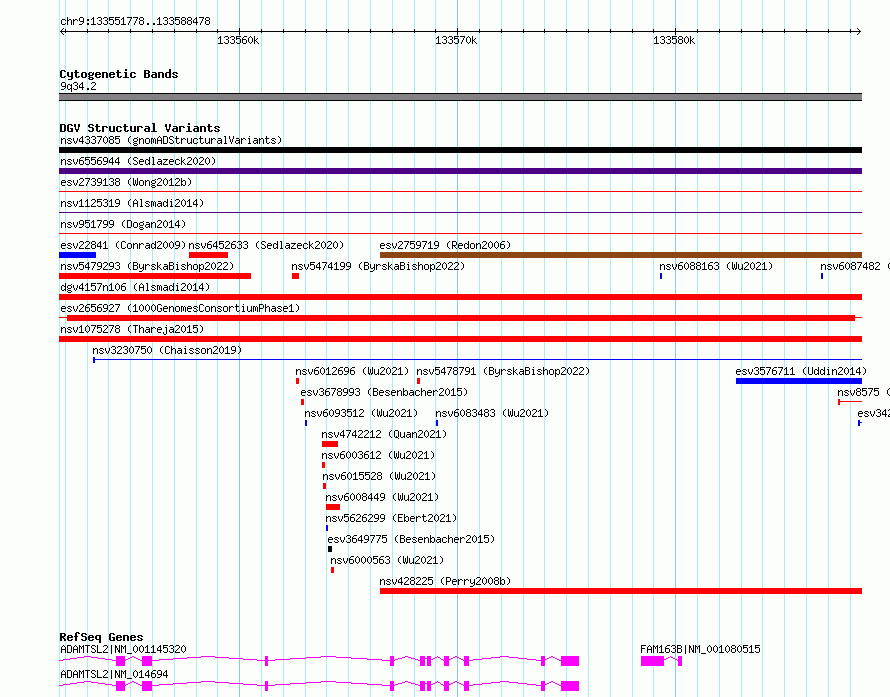Click the right arrow of the coordinate ruler
The width and height of the screenshot is (890, 697).
[858, 31]
